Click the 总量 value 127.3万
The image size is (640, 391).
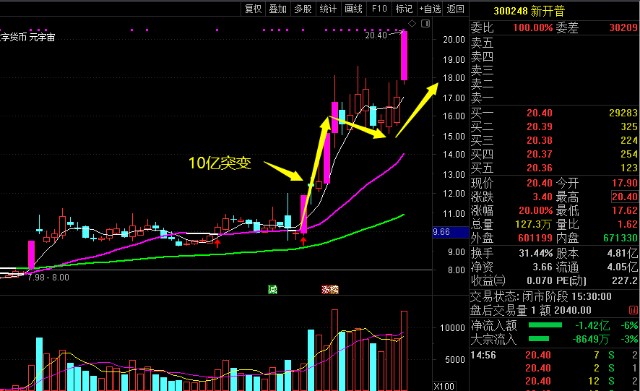click(x=534, y=224)
